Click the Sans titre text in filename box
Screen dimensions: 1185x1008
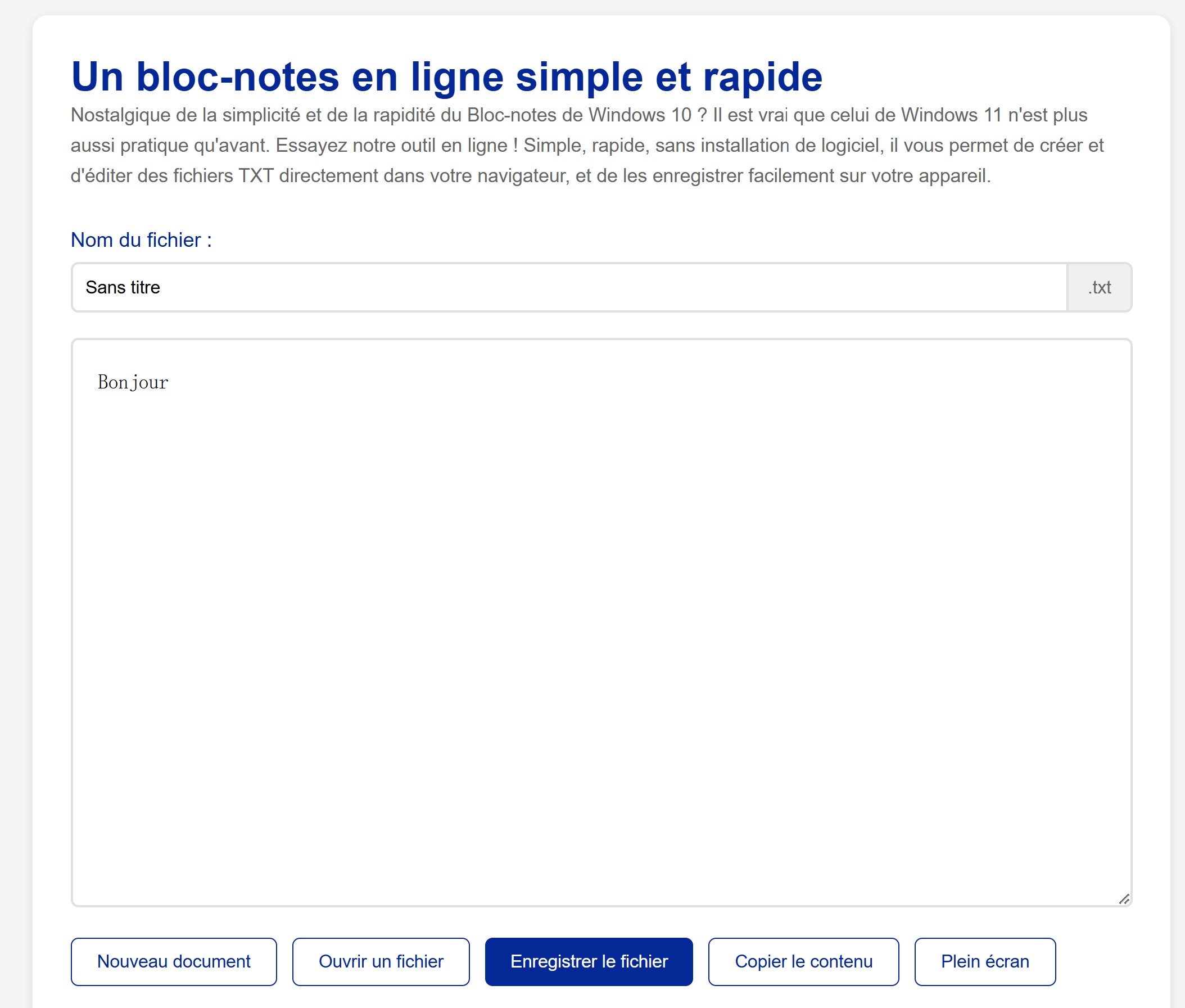pos(123,287)
